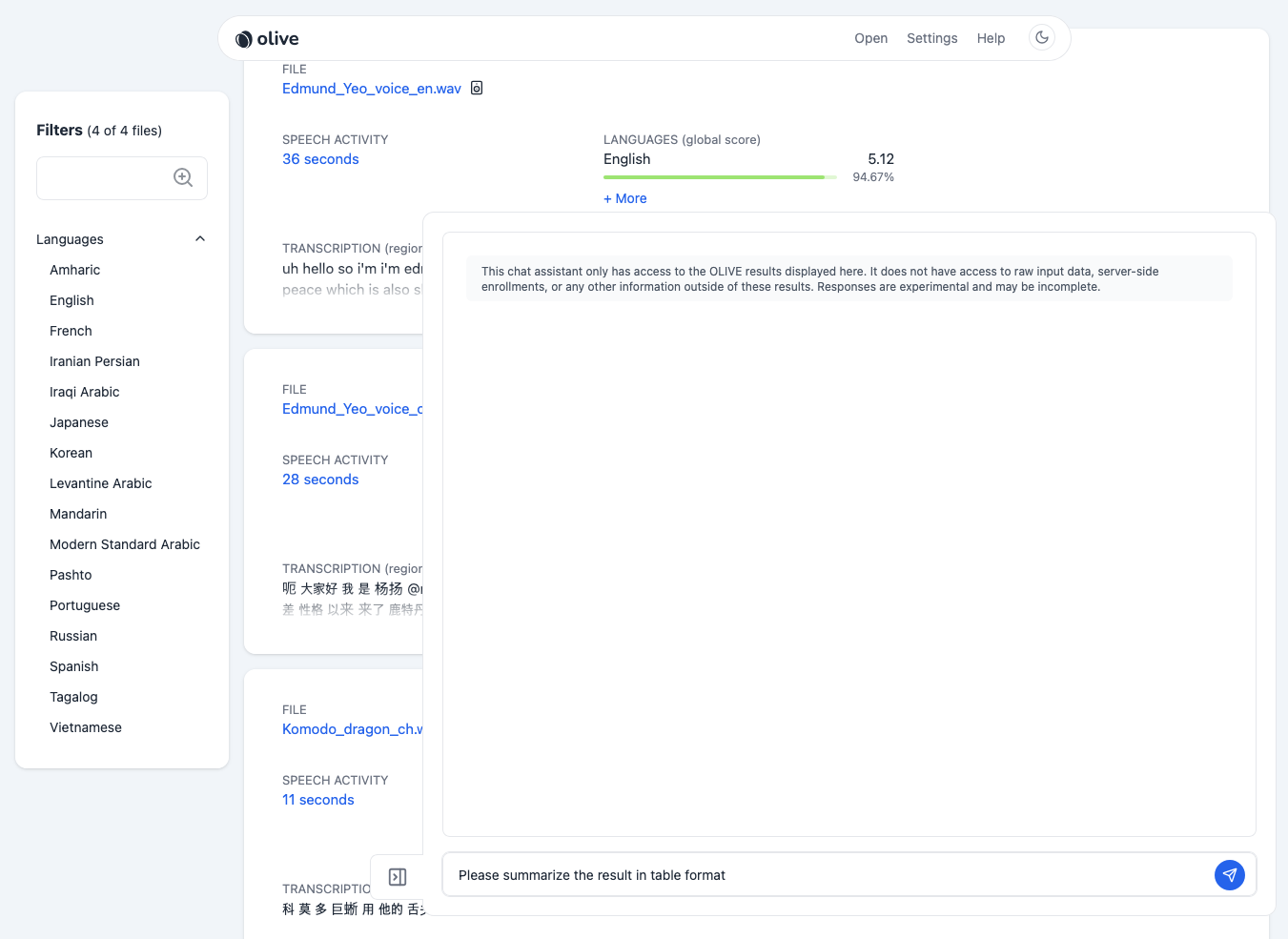This screenshot has width=1288, height=939.
Task: Select English language filter
Action: pyautogui.click(x=72, y=300)
